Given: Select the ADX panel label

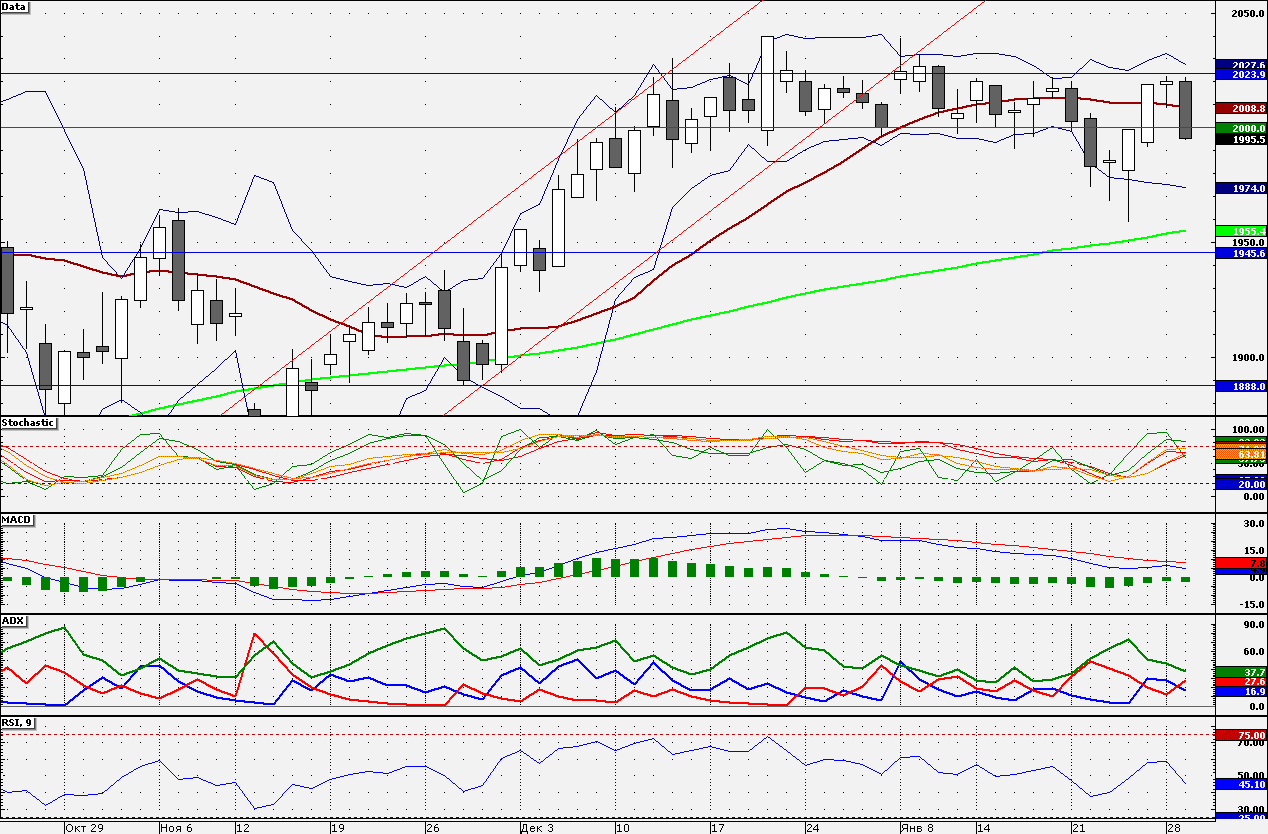Looking at the screenshot, I should pyautogui.click(x=13, y=620).
